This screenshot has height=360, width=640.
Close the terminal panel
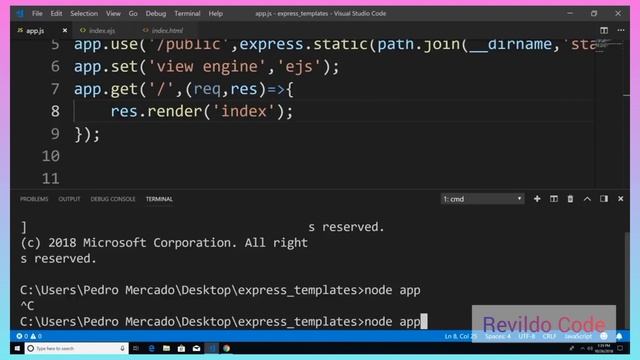(620, 199)
